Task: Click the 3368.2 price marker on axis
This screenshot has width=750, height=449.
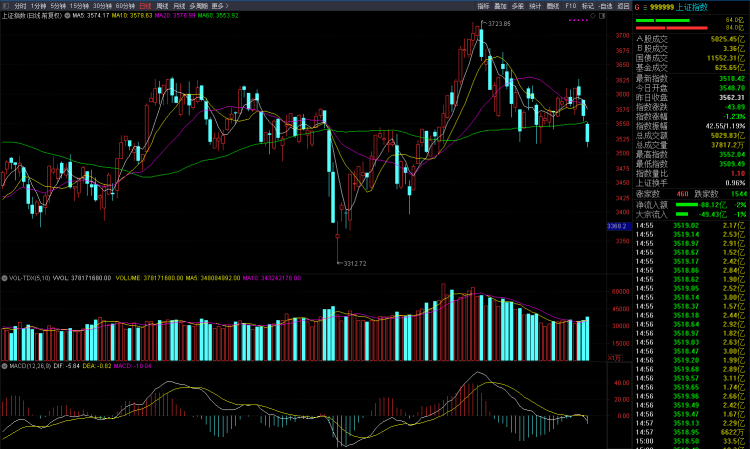Action: tap(616, 227)
